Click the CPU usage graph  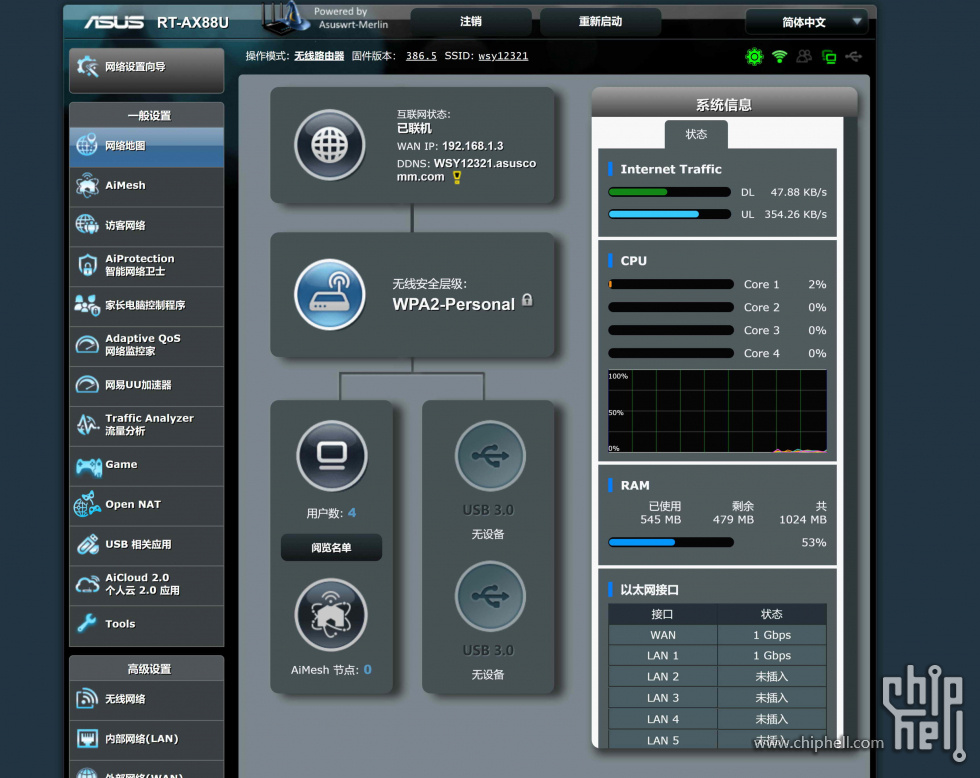tap(718, 411)
